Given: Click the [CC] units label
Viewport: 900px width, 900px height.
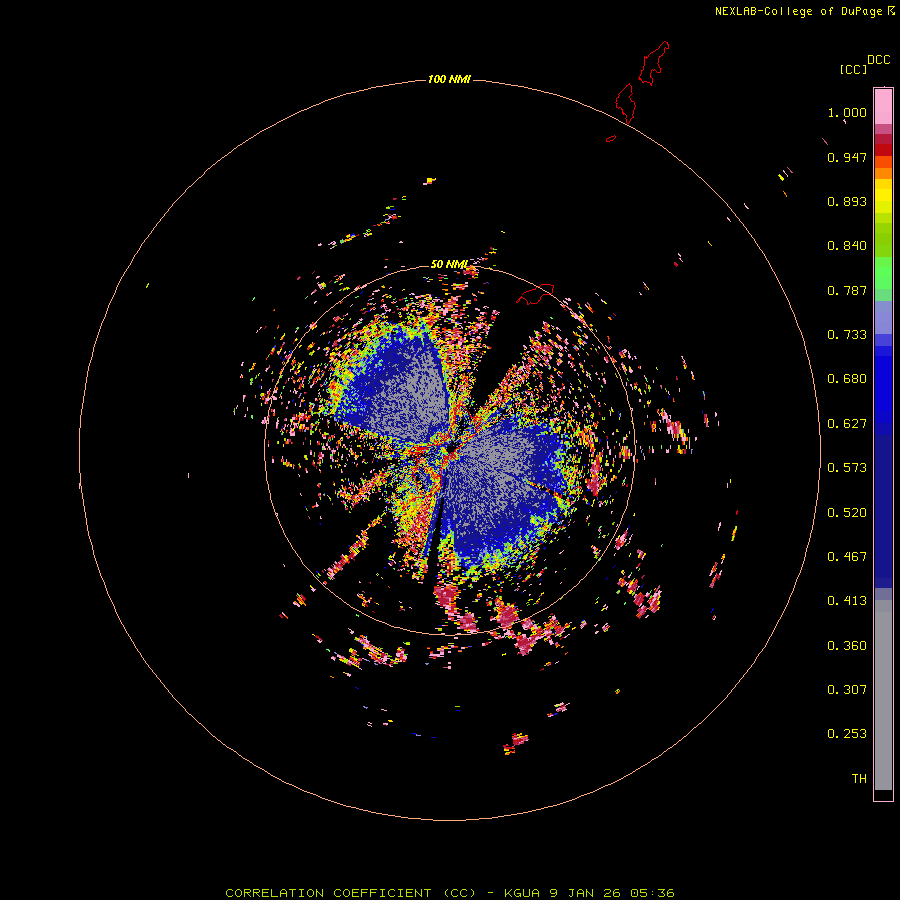Looking at the screenshot, I should [x=853, y=69].
